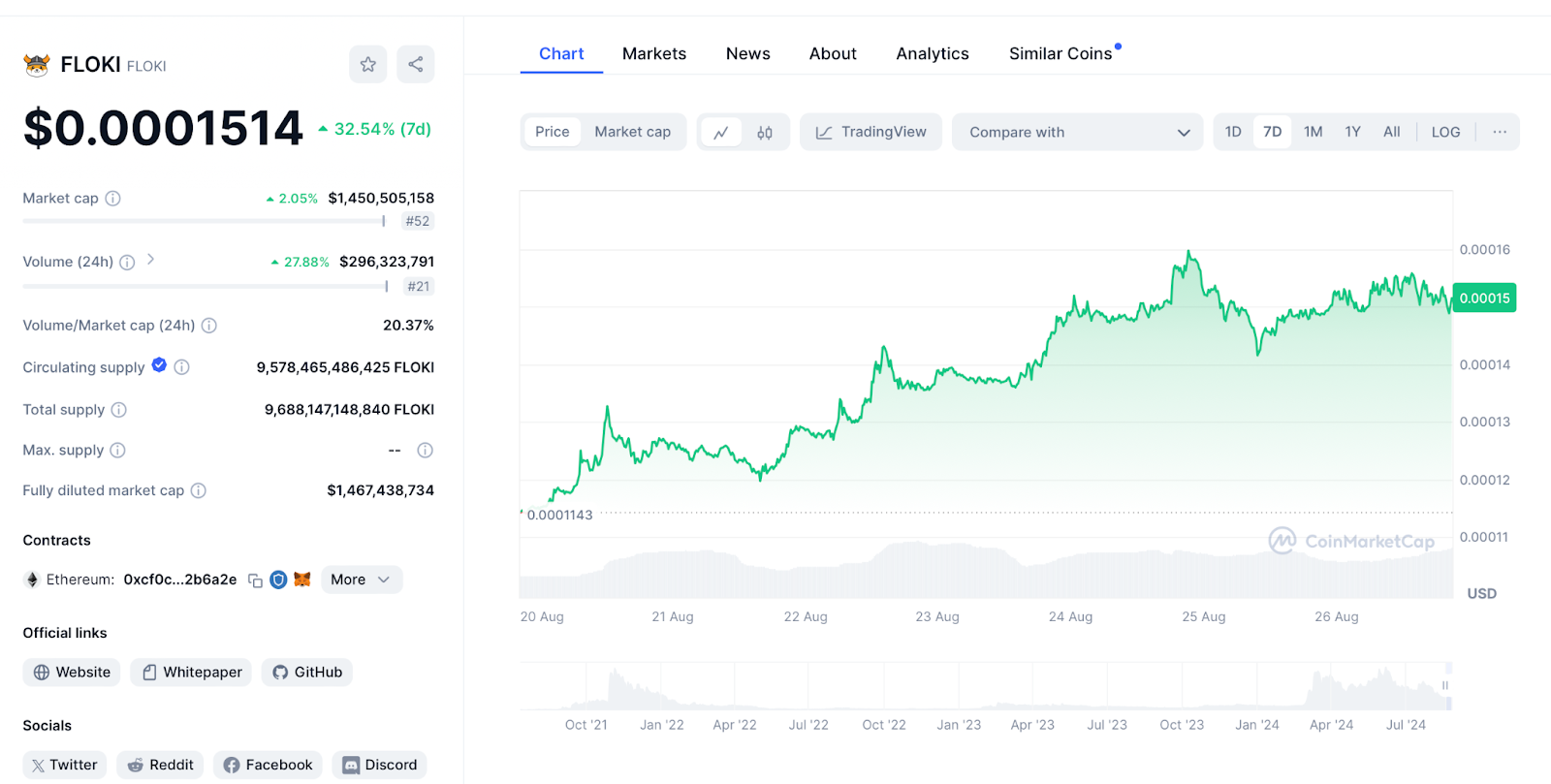Open the TradingView chart mode
The height and width of the screenshot is (784, 1551).
click(870, 132)
